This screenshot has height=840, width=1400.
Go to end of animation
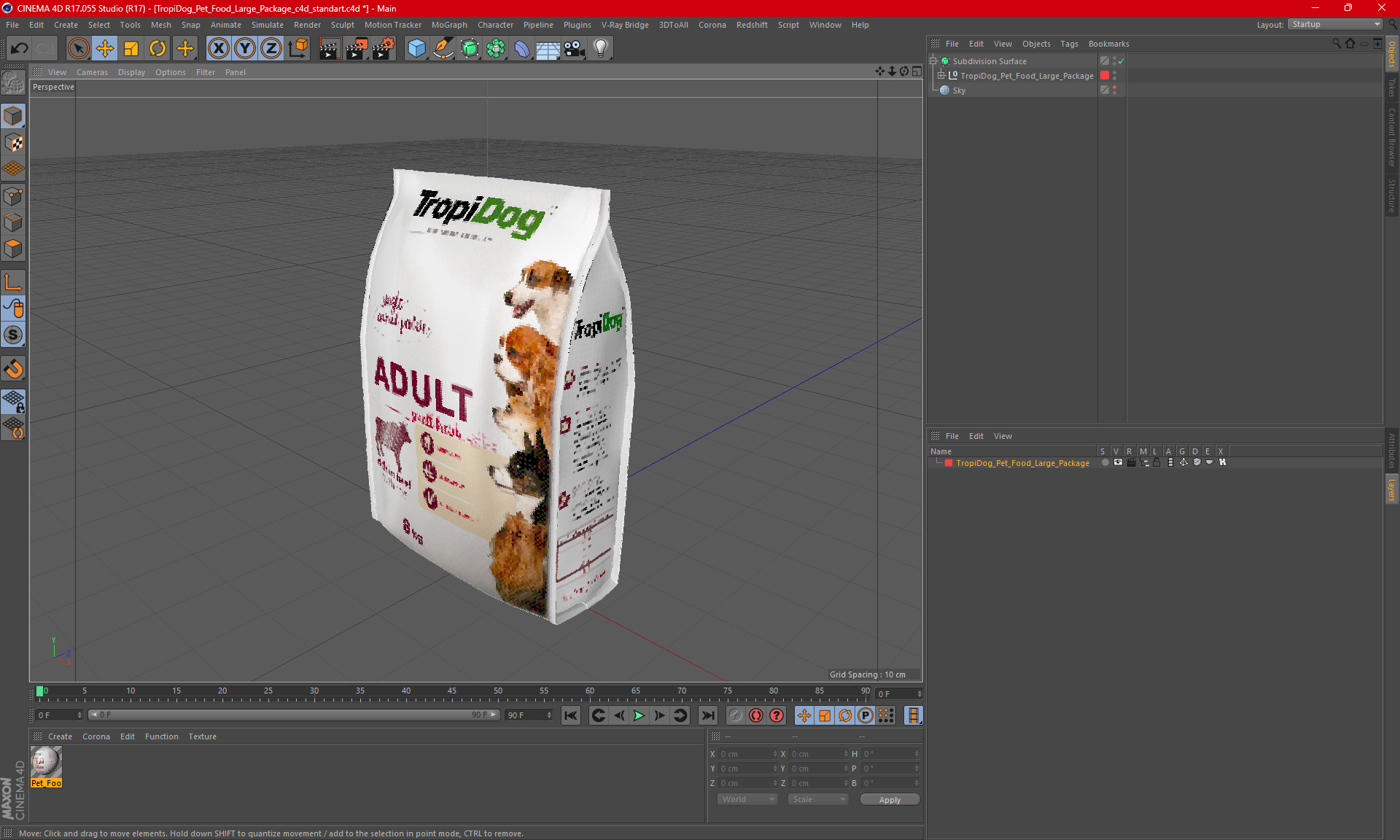(707, 715)
